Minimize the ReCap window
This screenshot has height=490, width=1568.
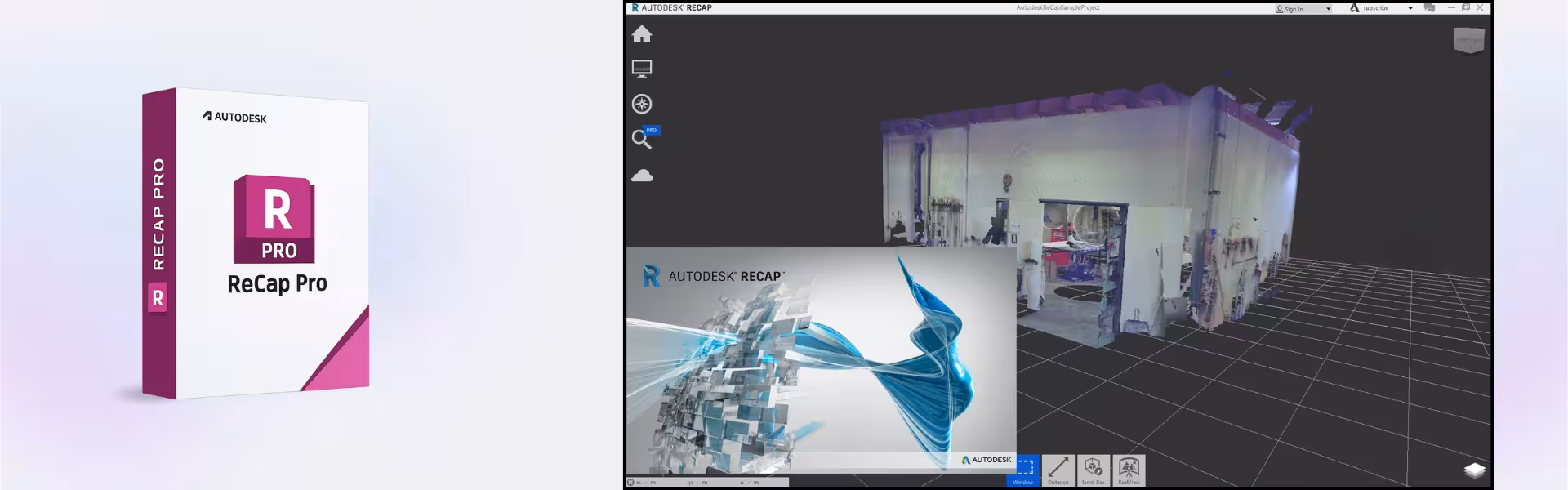click(1451, 7)
